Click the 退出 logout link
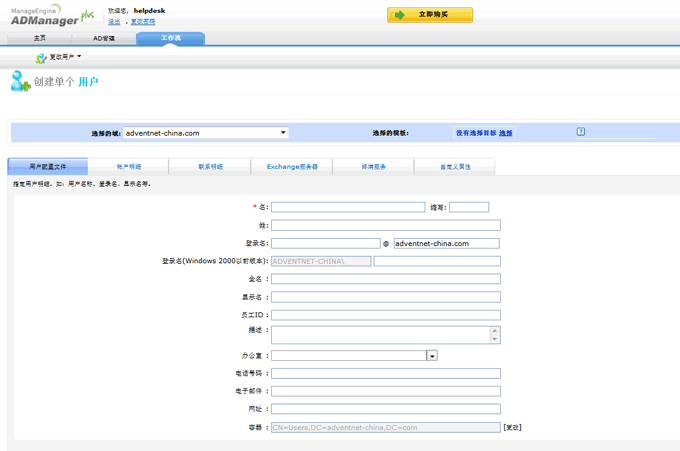Viewport: 680px width, 451px height. tap(114, 21)
